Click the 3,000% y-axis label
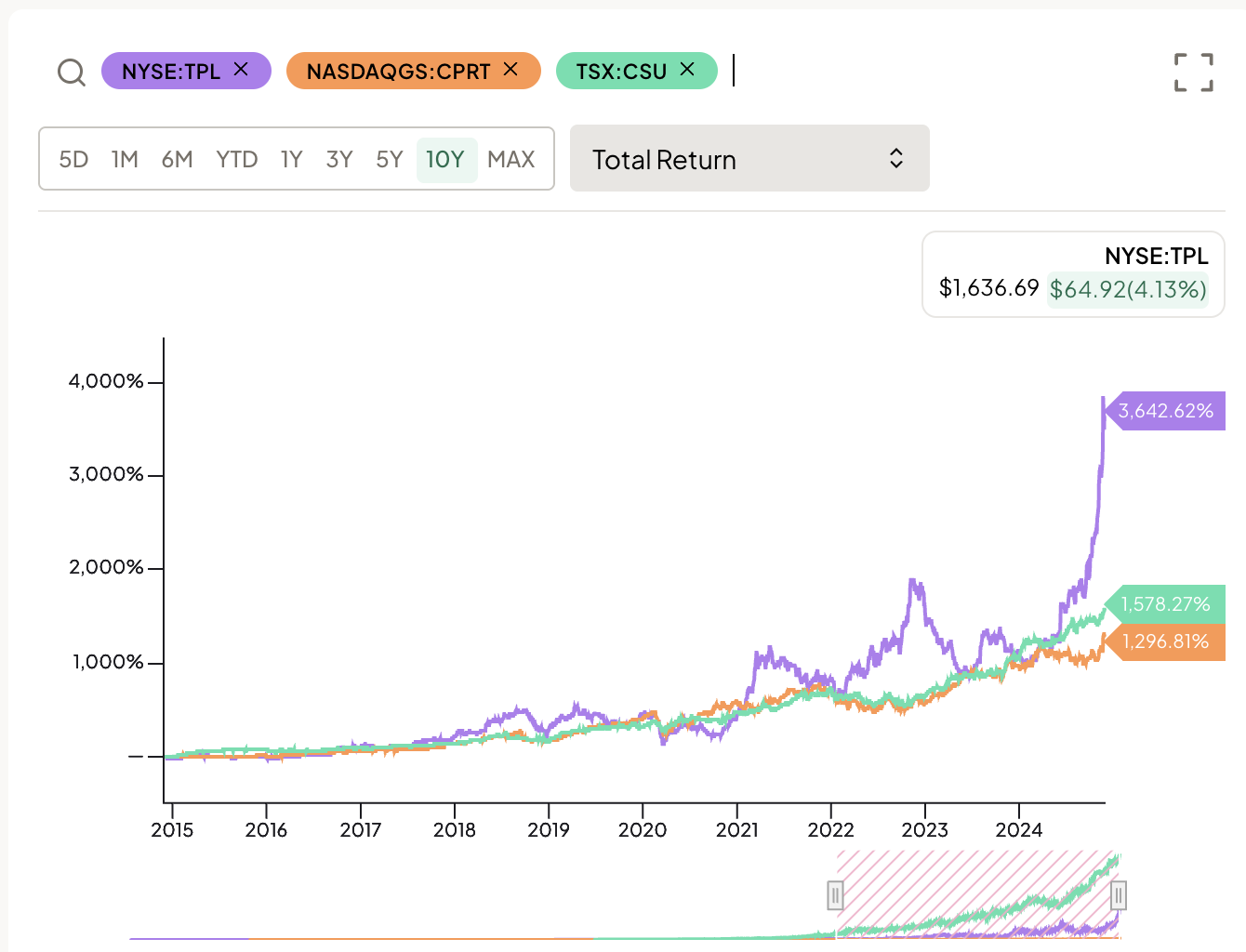1246x952 pixels. (106, 474)
